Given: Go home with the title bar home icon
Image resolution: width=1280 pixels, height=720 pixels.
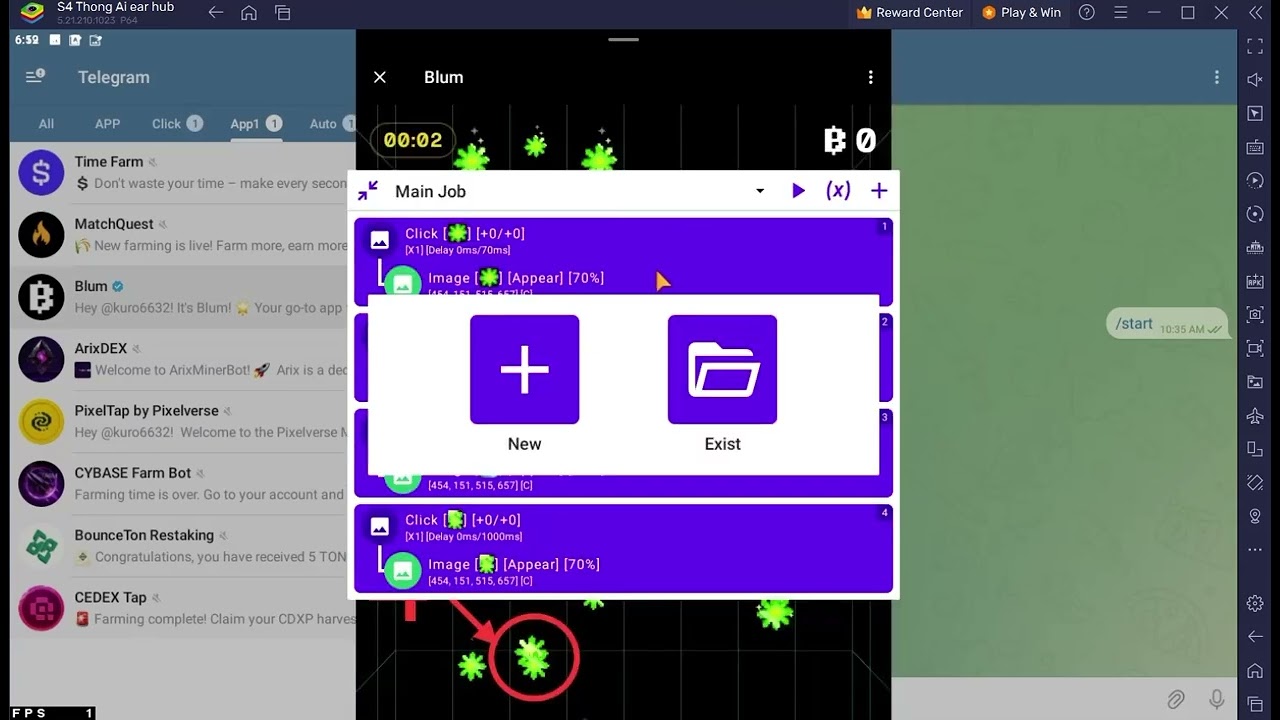Looking at the screenshot, I should pyautogui.click(x=249, y=13).
